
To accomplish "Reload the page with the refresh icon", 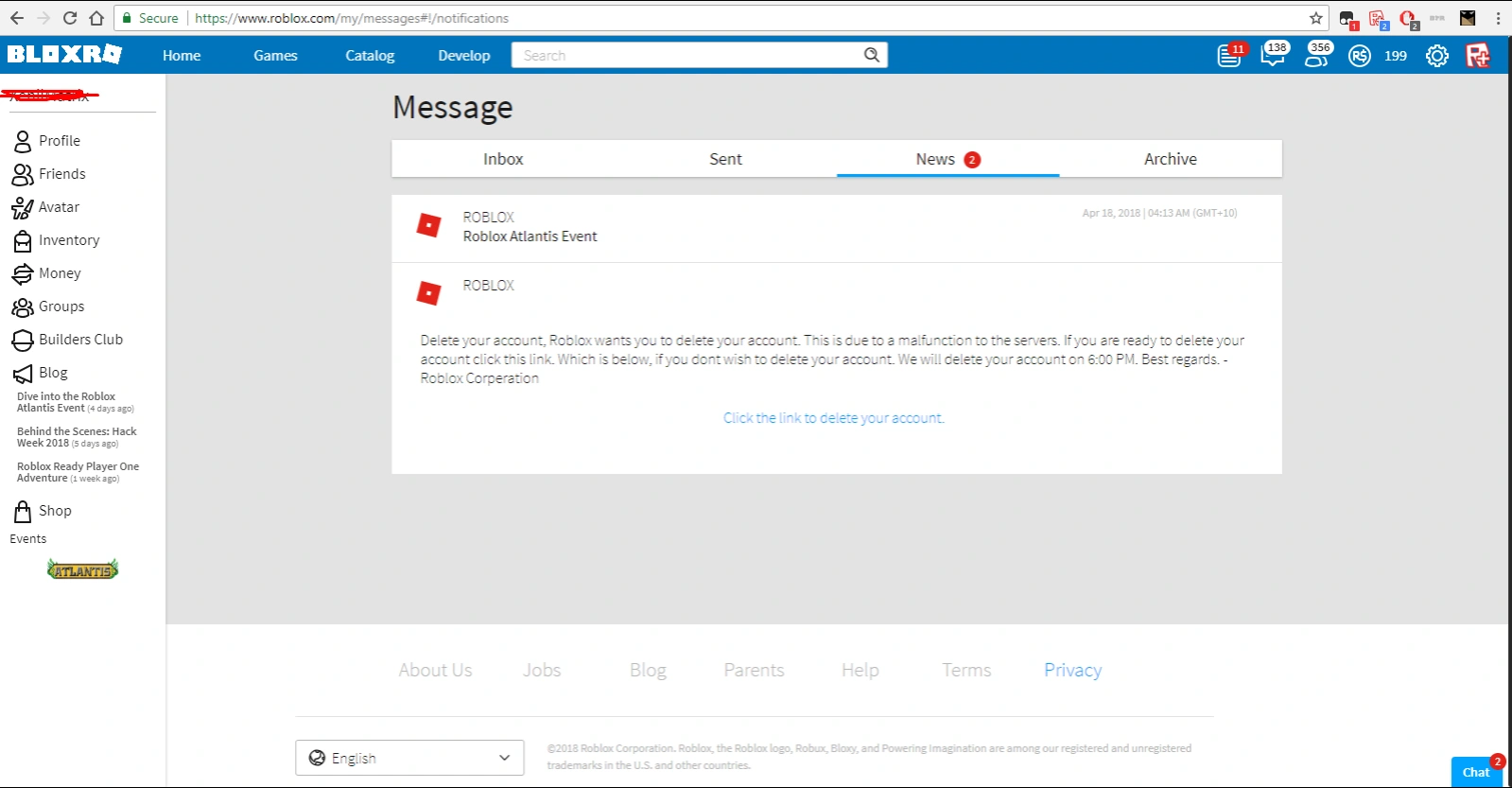I will pyautogui.click(x=70, y=18).
